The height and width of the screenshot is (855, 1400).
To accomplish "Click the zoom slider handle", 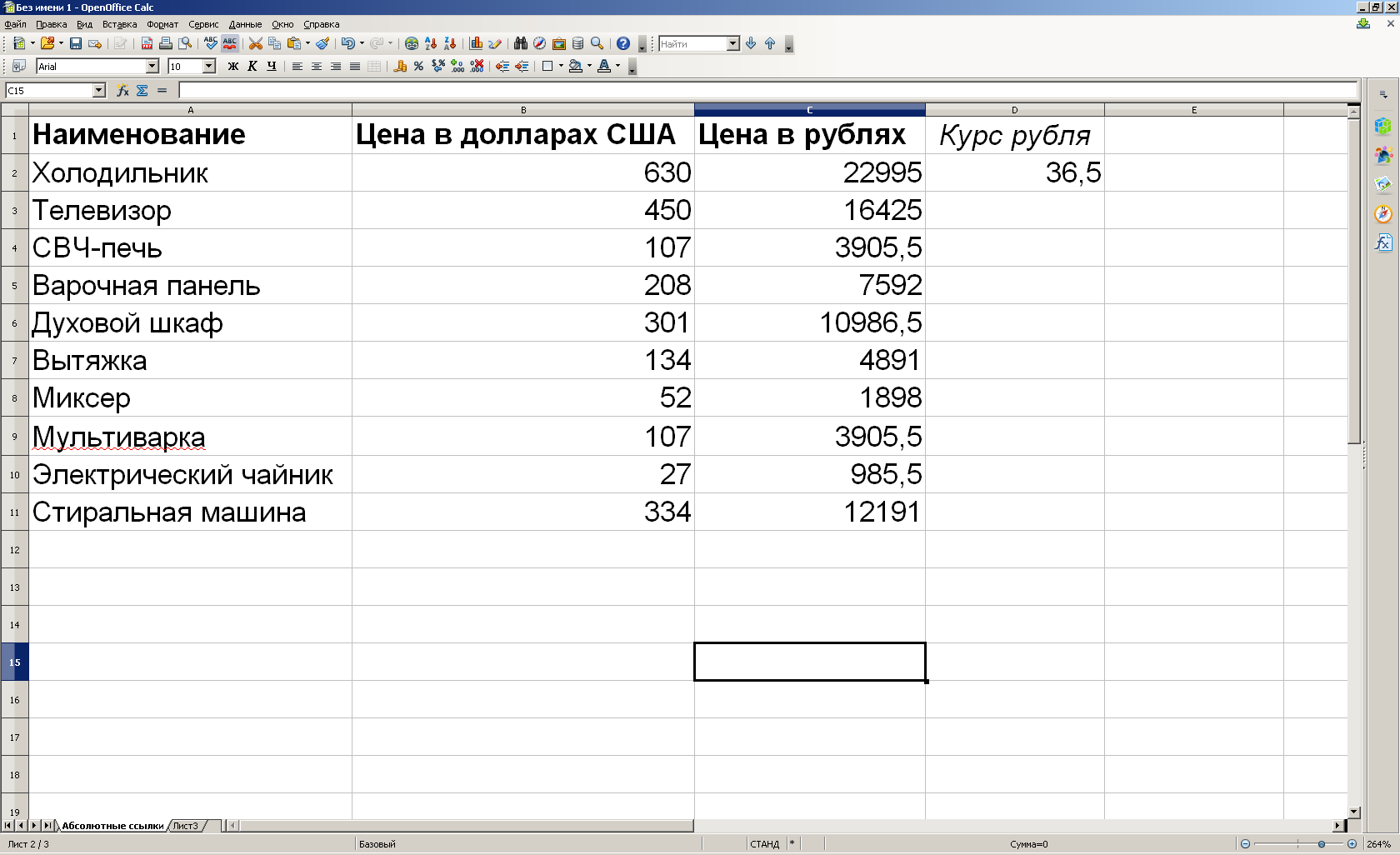I will tap(1322, 844).
